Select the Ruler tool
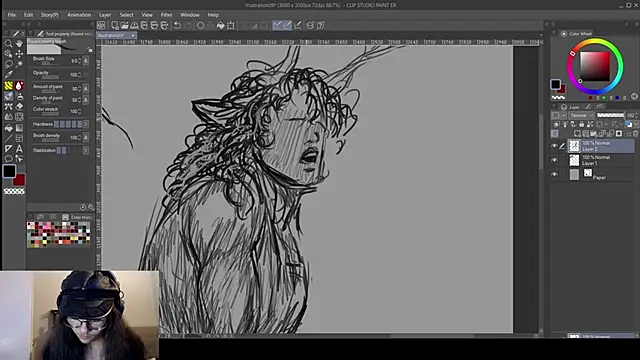This screenshot has width=640, height=360. point(8,149)
